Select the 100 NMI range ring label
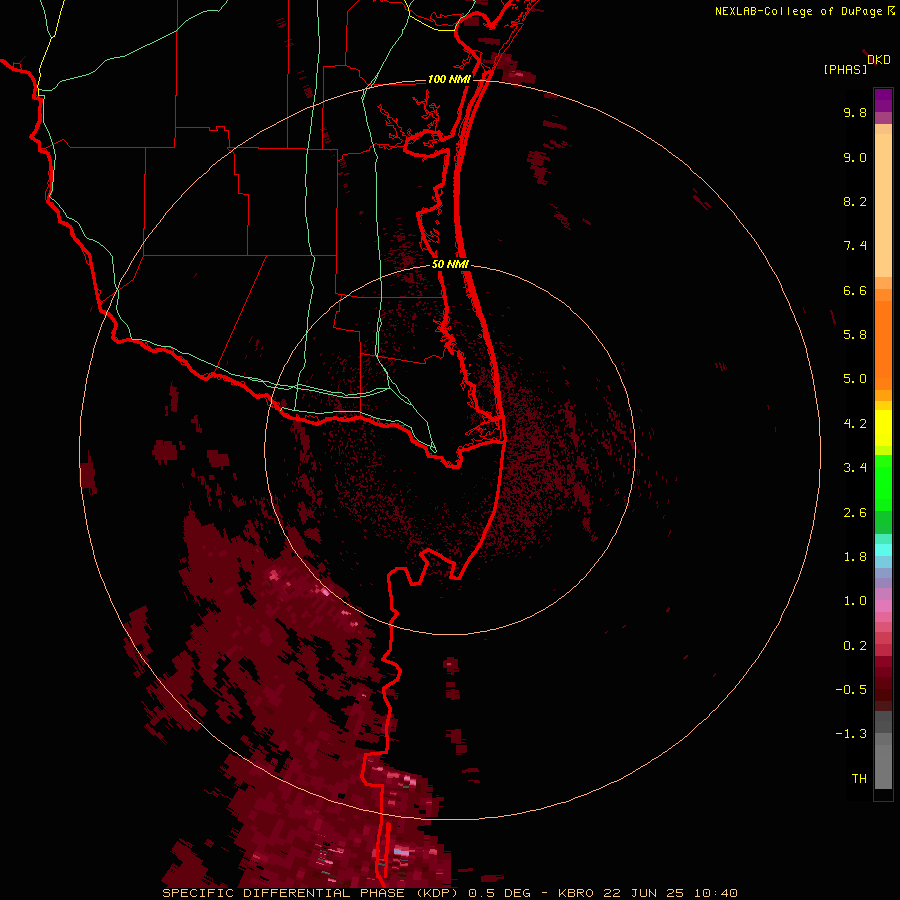This screenshot has height=900, width=900. click(x=449, y=79)
